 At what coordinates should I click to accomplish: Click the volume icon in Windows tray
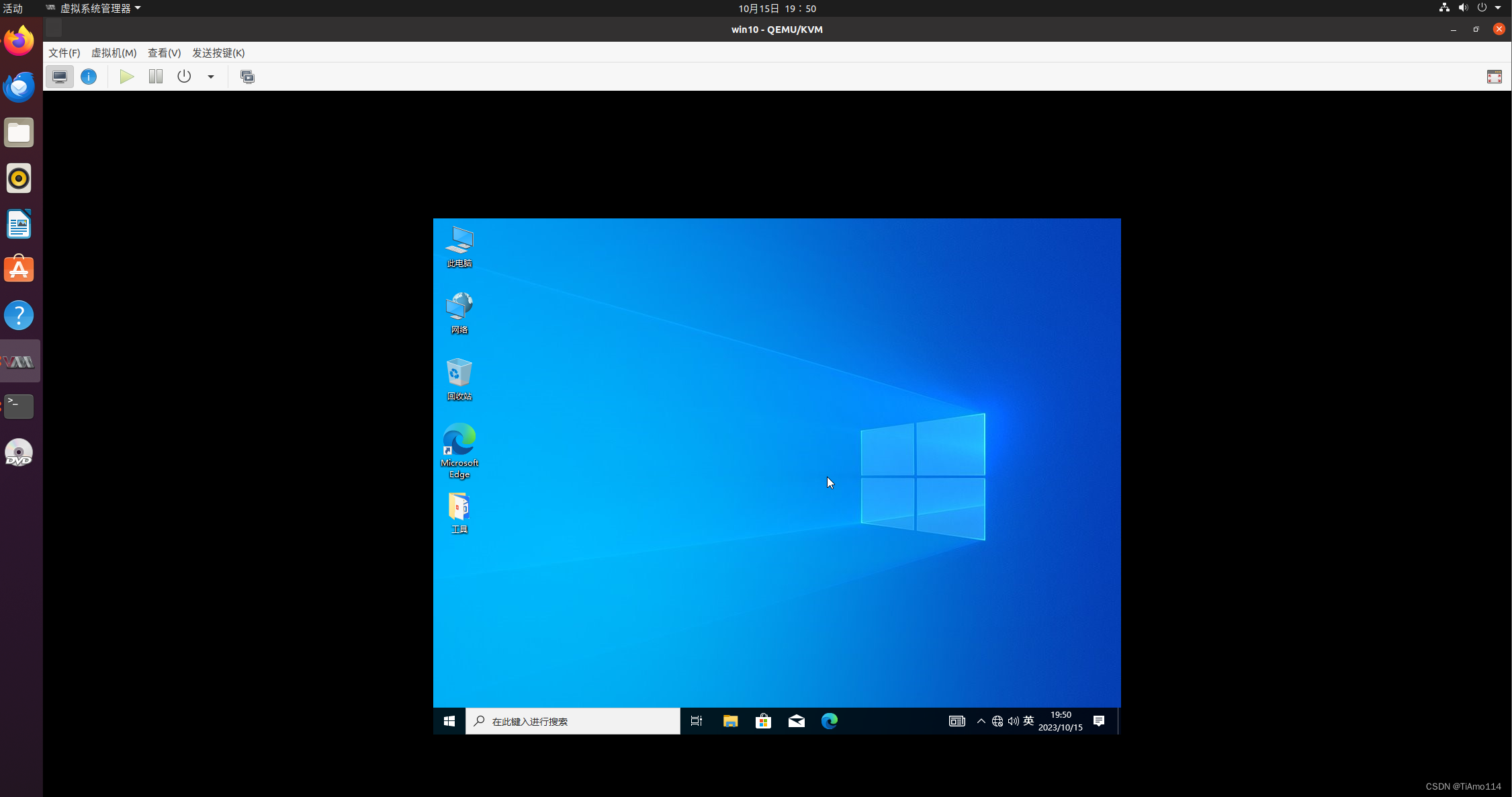pos(1013,721)
